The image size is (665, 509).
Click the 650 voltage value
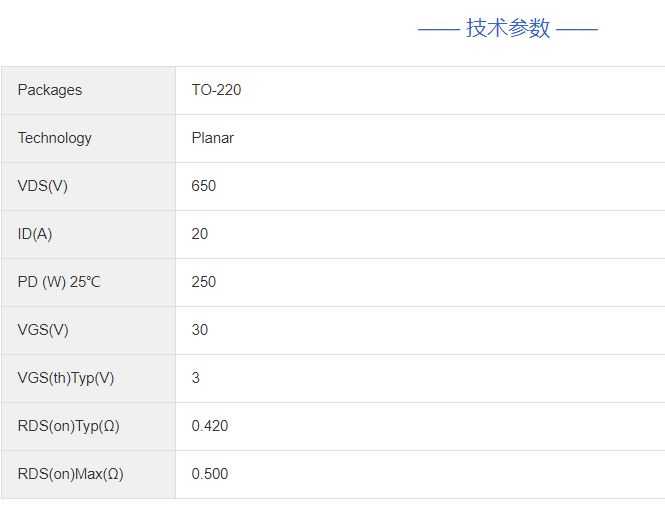[x=204, y=186]
